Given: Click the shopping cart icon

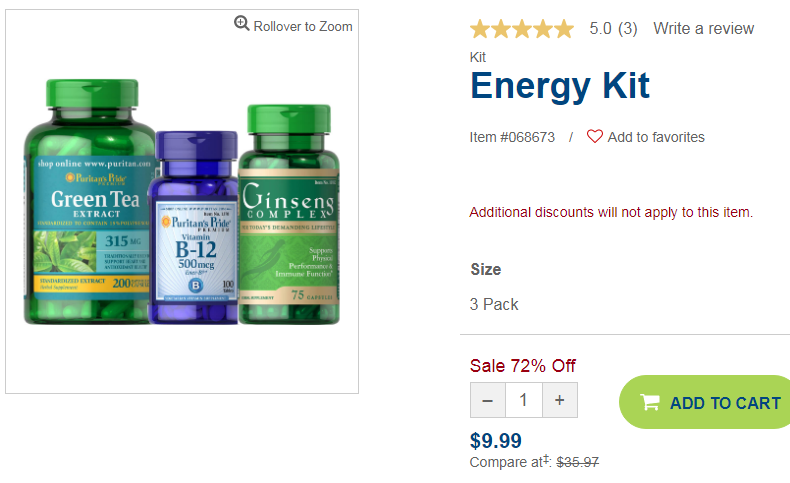Looking at the screenshot, I should (x=649, y=402).
